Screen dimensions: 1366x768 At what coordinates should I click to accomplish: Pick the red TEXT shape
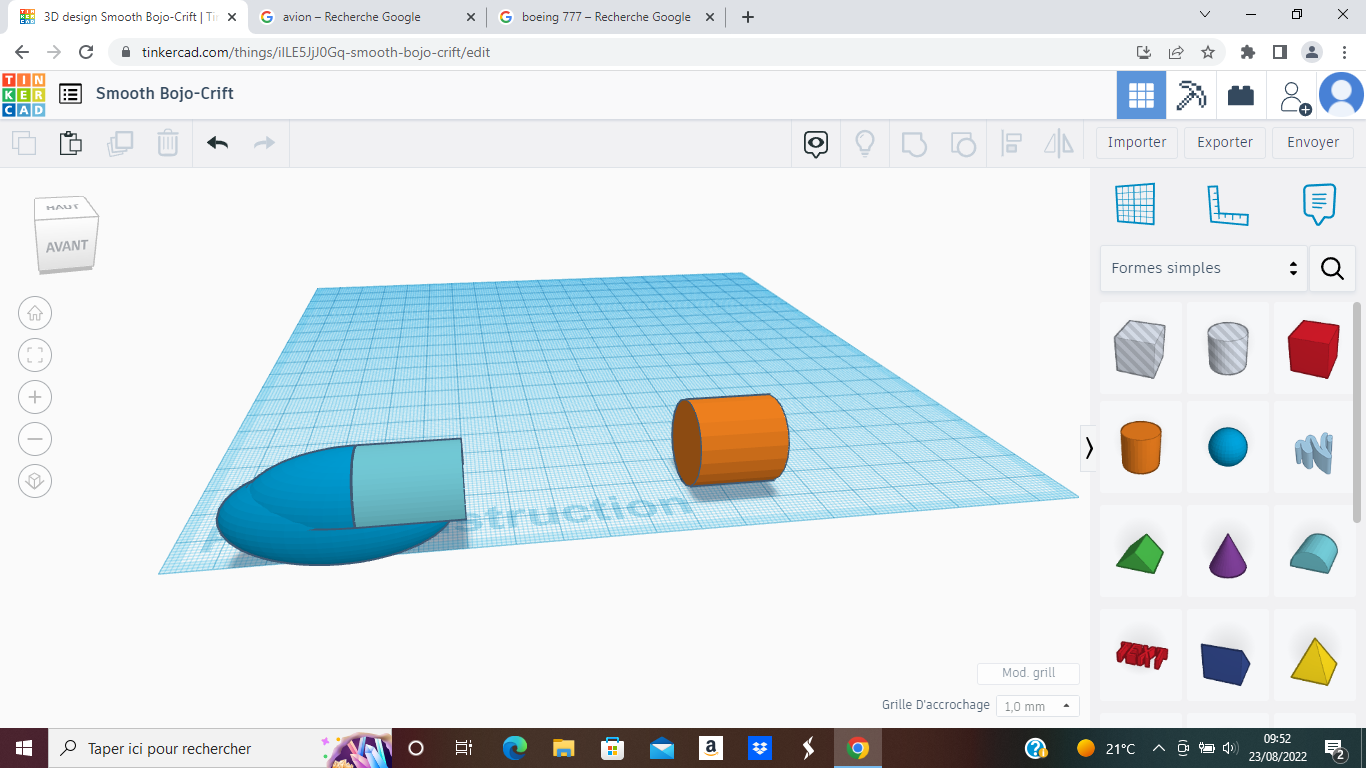[x=1141, y=656]
